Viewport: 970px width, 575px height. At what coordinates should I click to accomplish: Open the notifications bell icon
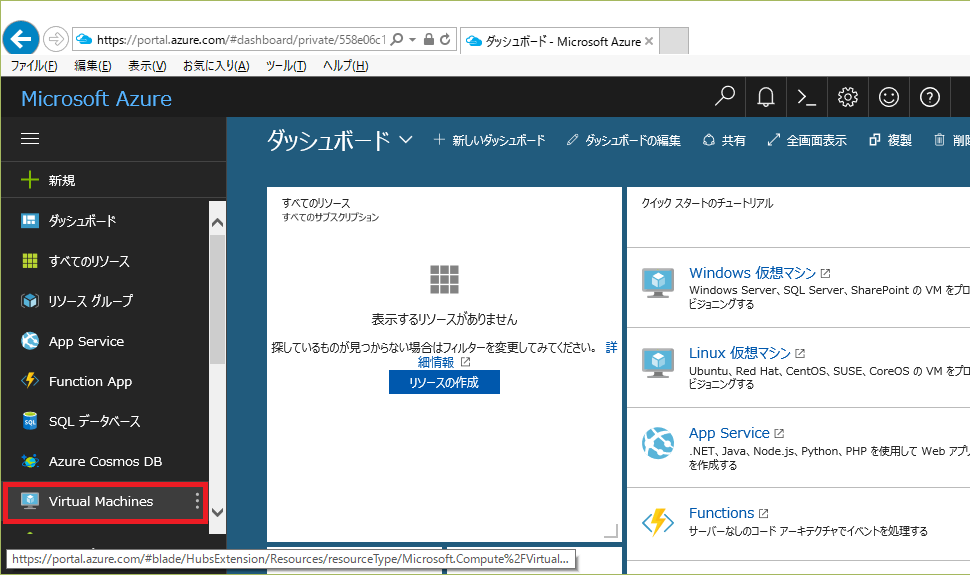click(766, 97)
